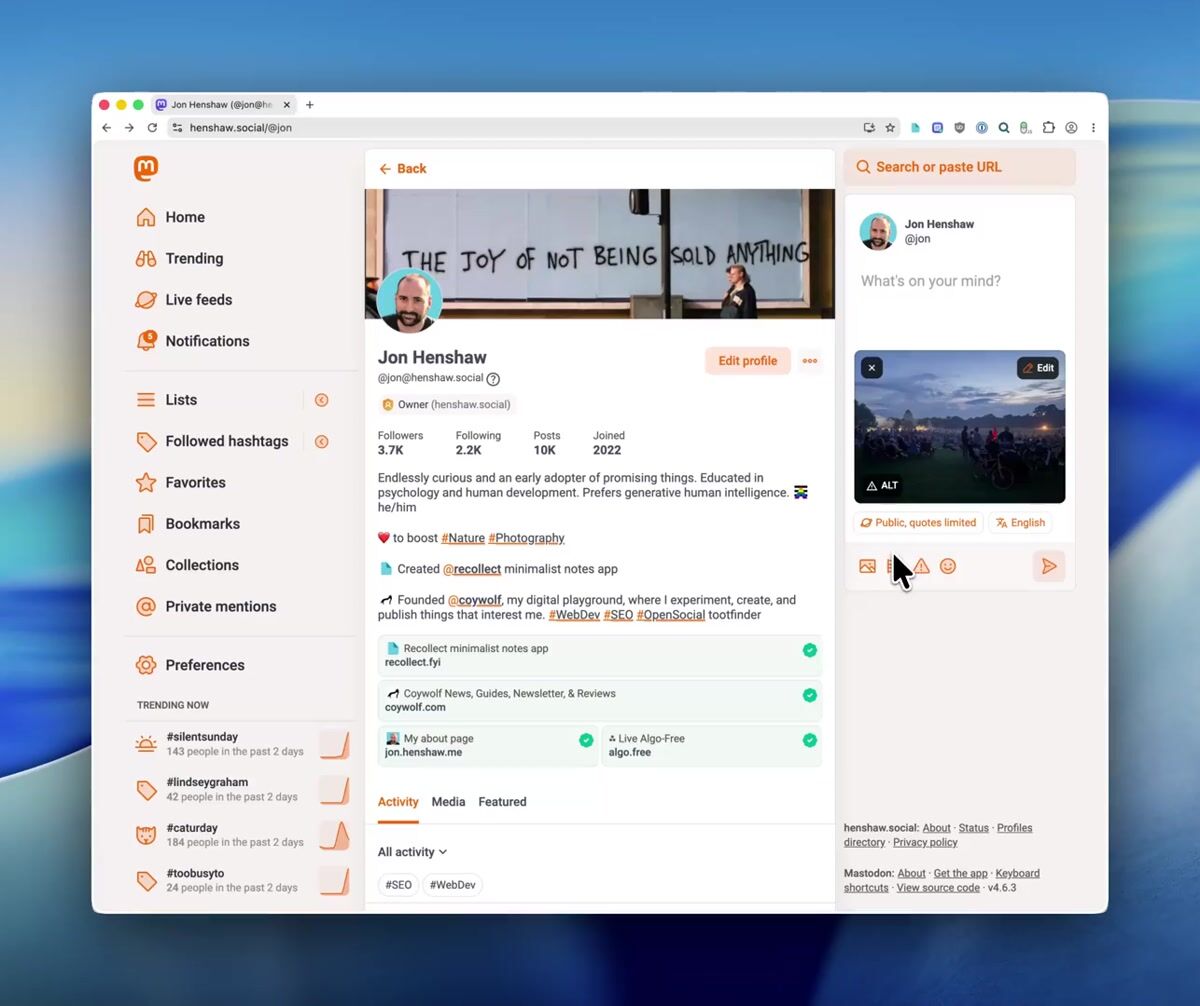Switch to the Featured tab
The height and width of the screenshot is (1006, 1200).
point(502,802)
